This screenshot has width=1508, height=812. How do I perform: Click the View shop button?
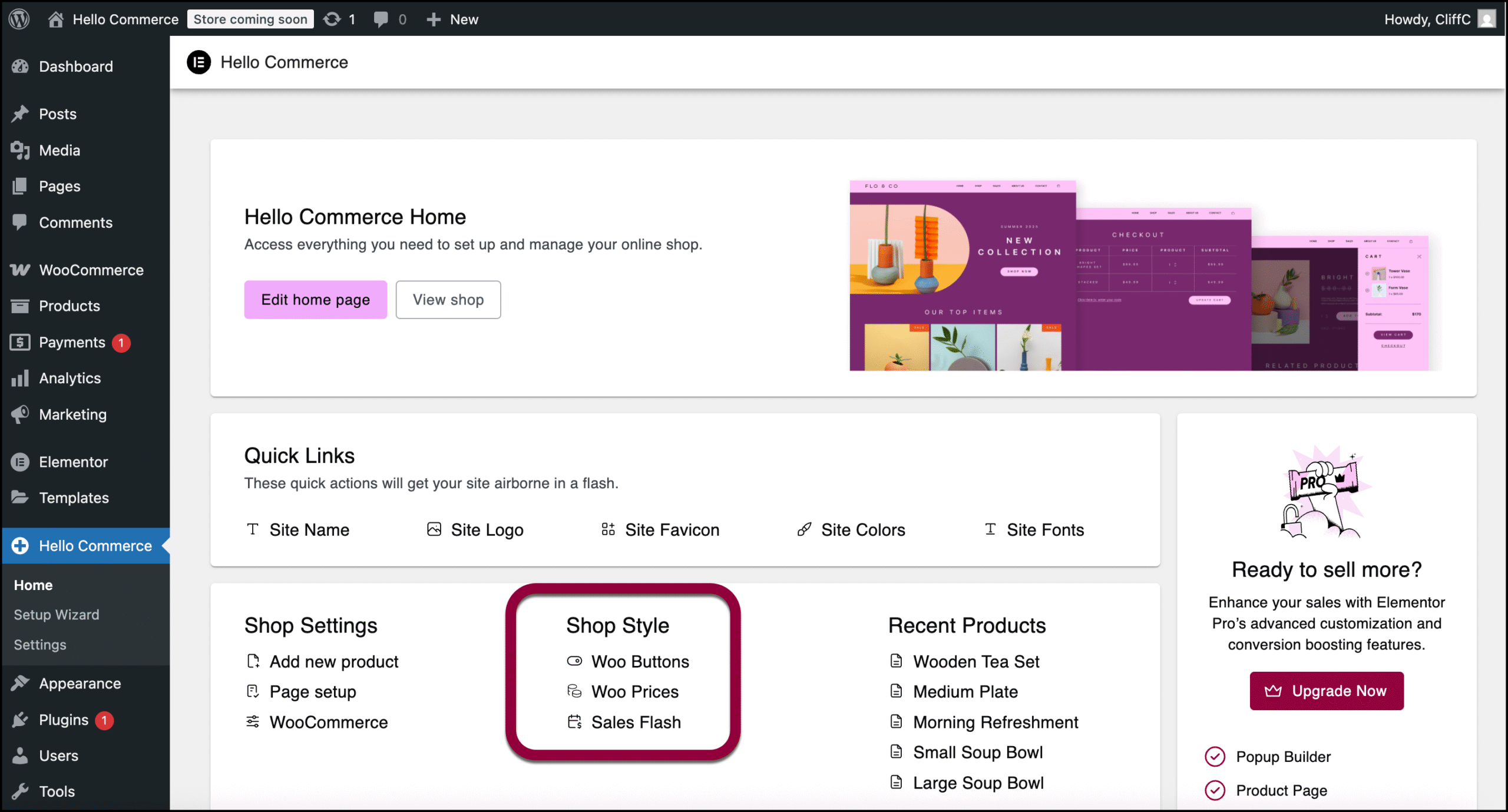(x=448, y=299)
